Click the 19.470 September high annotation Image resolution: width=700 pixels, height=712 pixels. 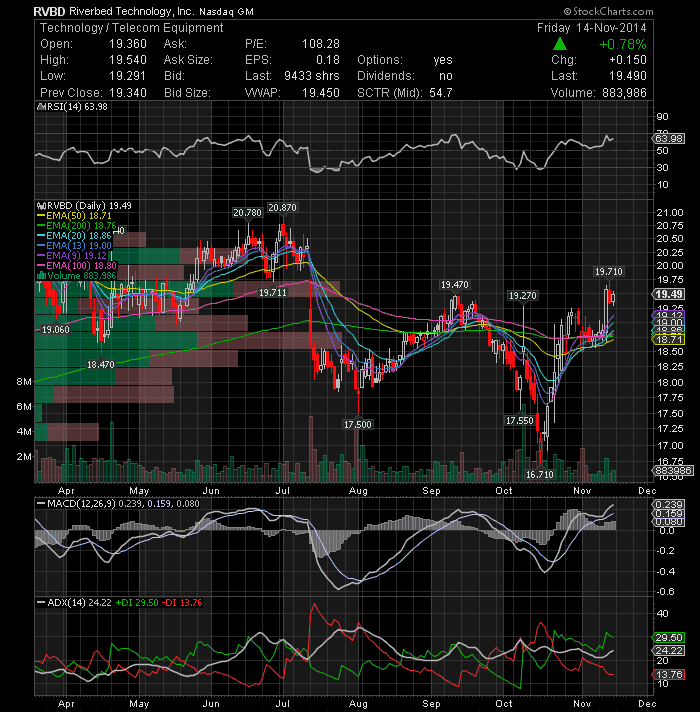click(x=454, y=285)
